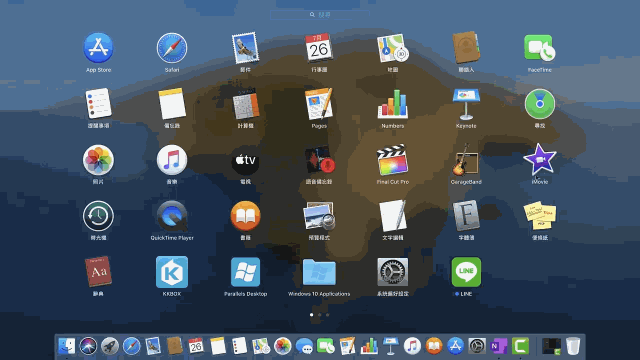This screenshot has height=360, width=640.
Task: Open Keynote from the Dock
Action: click(391, 346)
